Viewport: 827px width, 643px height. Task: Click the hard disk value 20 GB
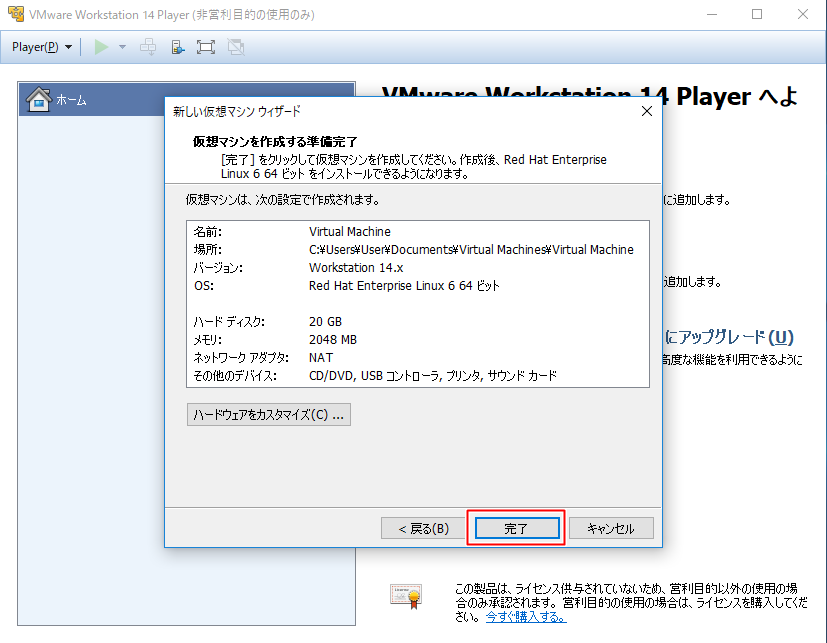pos(325,322)
